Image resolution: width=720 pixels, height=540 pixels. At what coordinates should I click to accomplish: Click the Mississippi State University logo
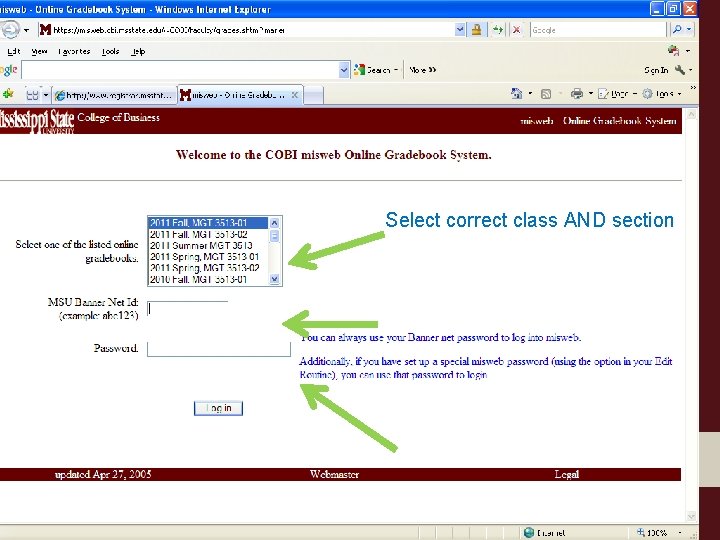coord(37,121)
